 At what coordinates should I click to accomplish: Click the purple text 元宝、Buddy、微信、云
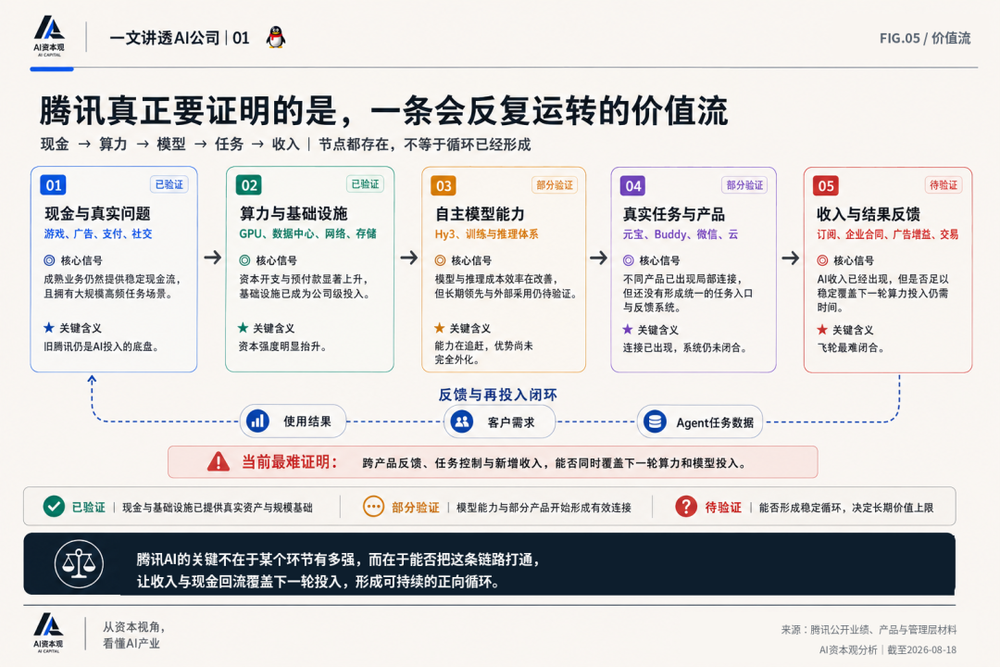pos(680,235)
